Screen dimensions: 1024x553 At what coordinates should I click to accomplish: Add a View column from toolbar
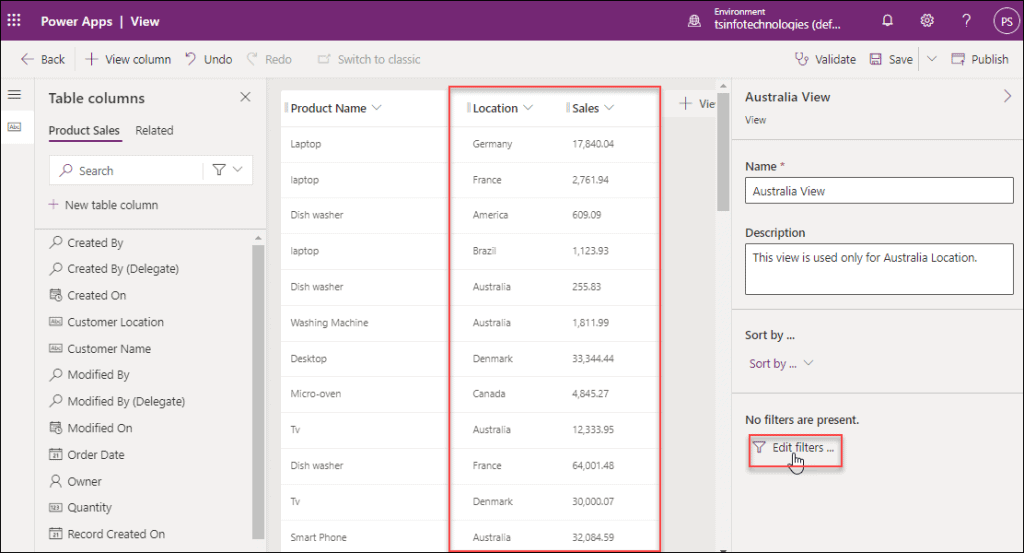[128, 59]
